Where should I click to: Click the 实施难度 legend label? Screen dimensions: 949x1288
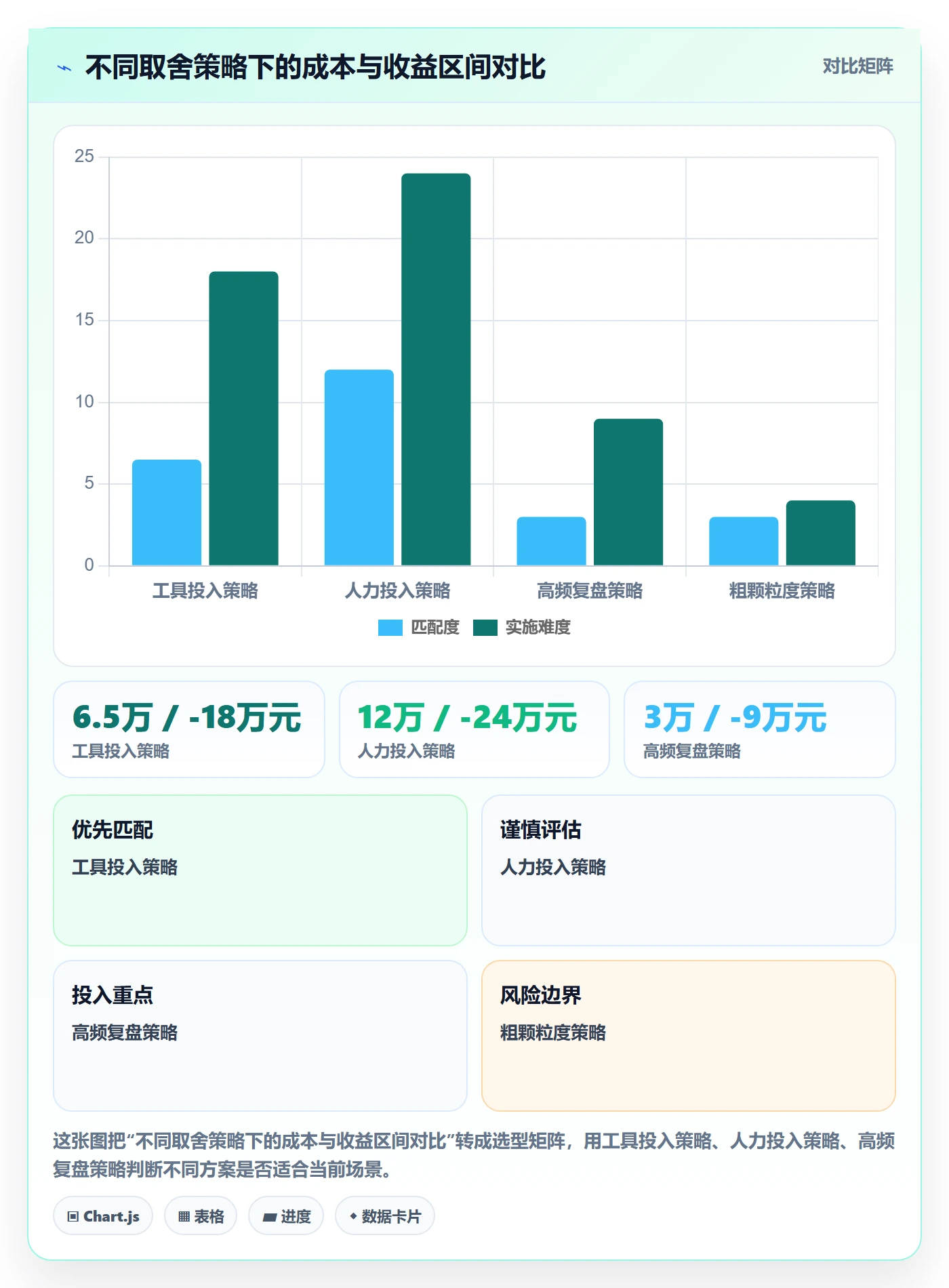coord(538,628)
